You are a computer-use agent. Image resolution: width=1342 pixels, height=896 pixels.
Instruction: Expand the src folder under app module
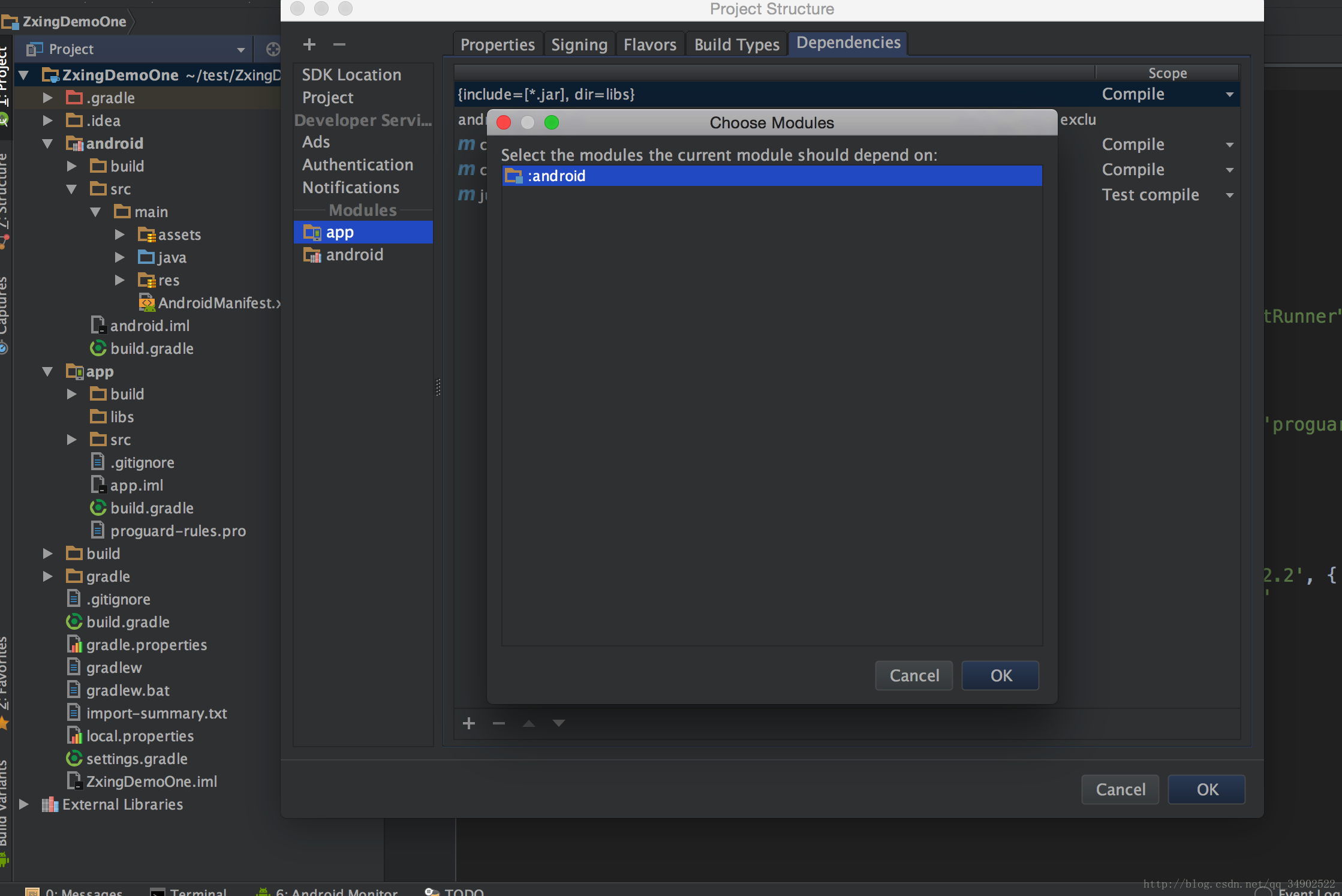tap(72, 439)
